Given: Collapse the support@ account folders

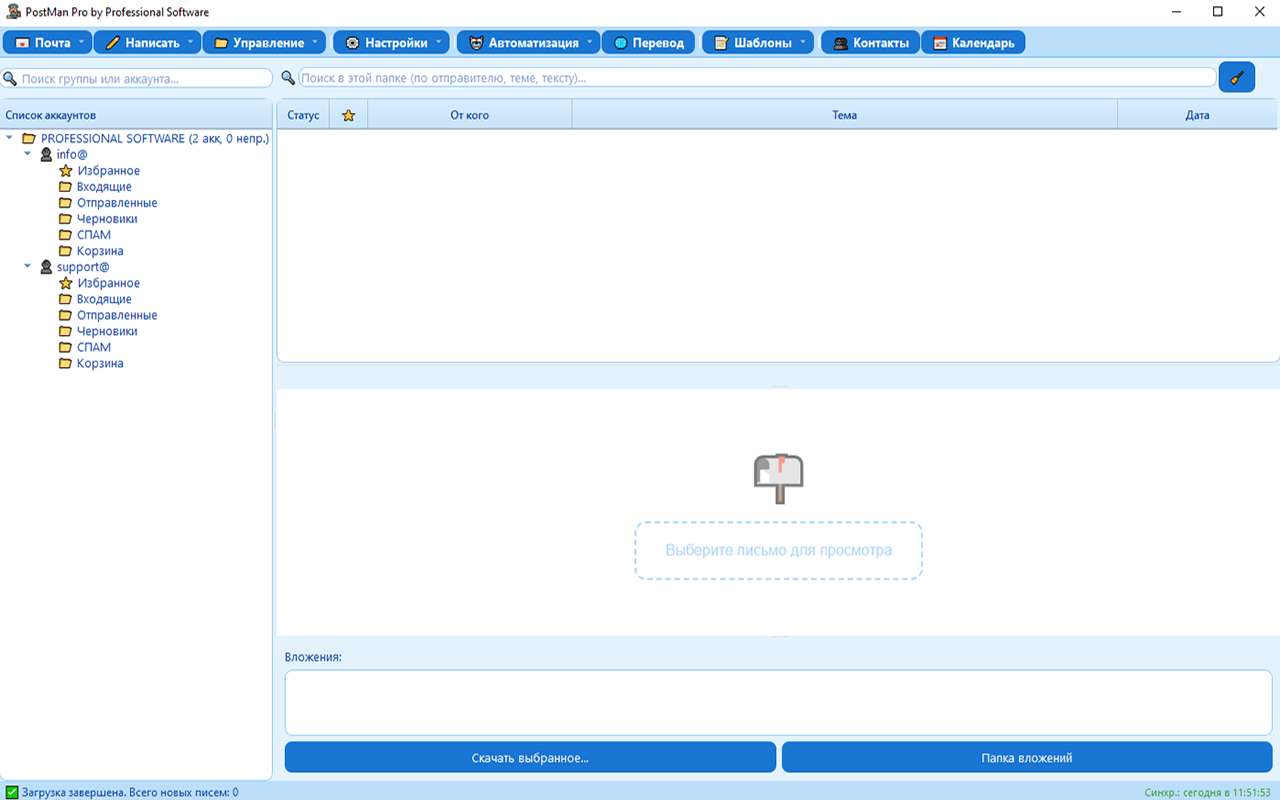Looking at the screenshot, I should coord(28,267).
